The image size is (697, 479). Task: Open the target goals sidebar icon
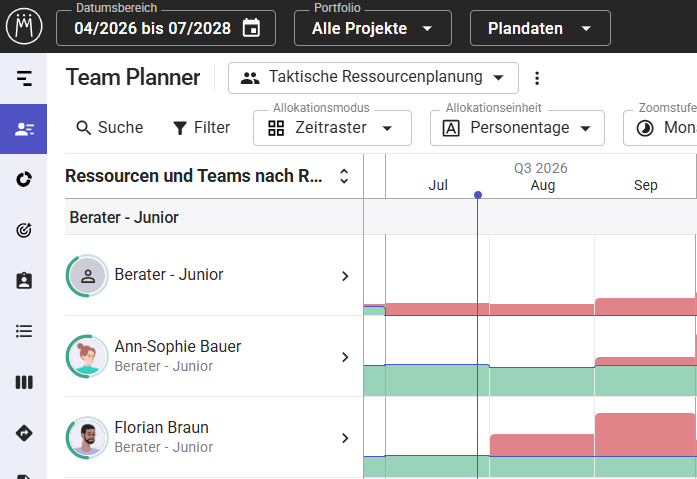[24, 230]
